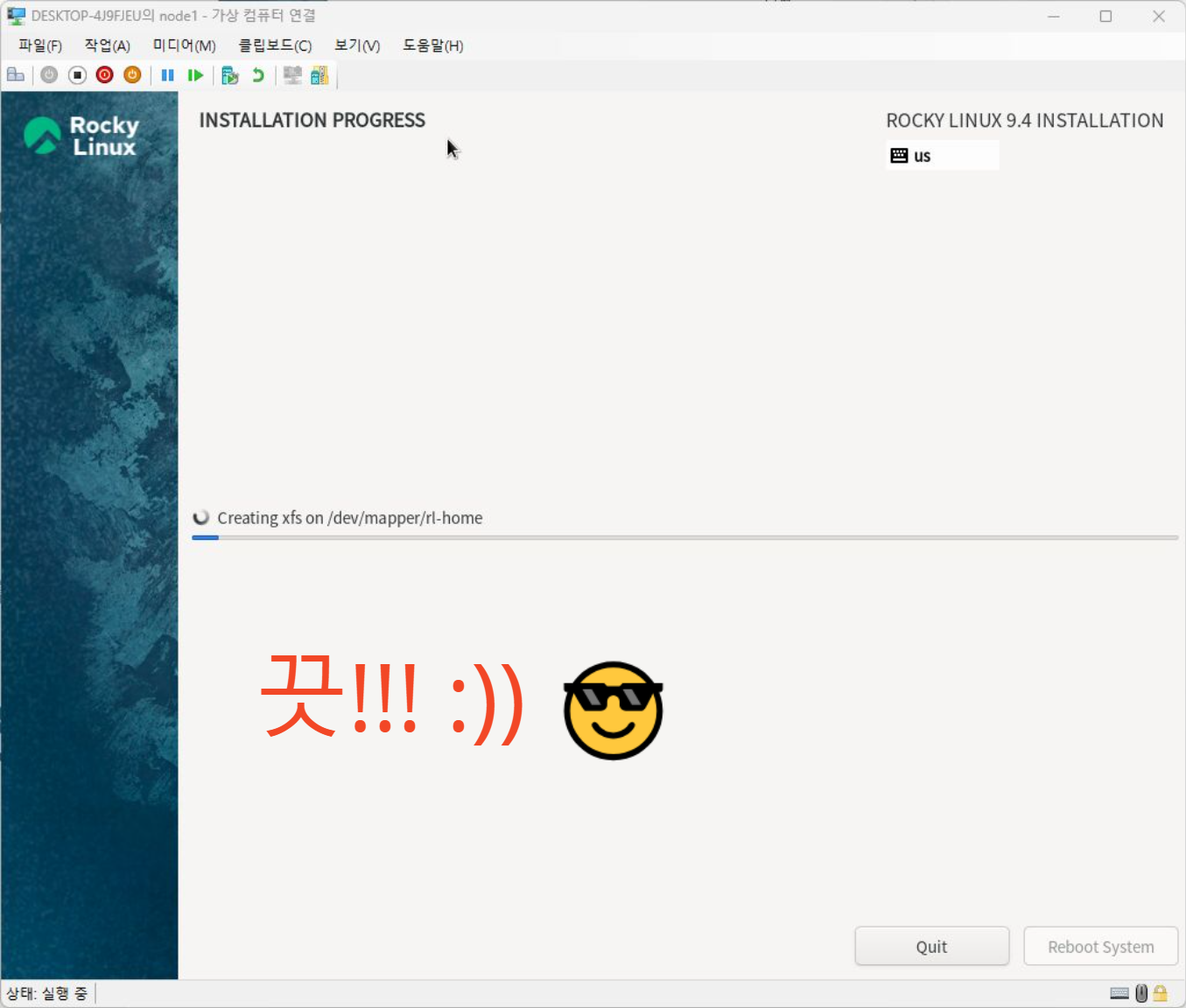The height and width of the screenshot is (1008, 1186).
Task: Click the grayed Start power icon
Action: click(x=49, y=75)
